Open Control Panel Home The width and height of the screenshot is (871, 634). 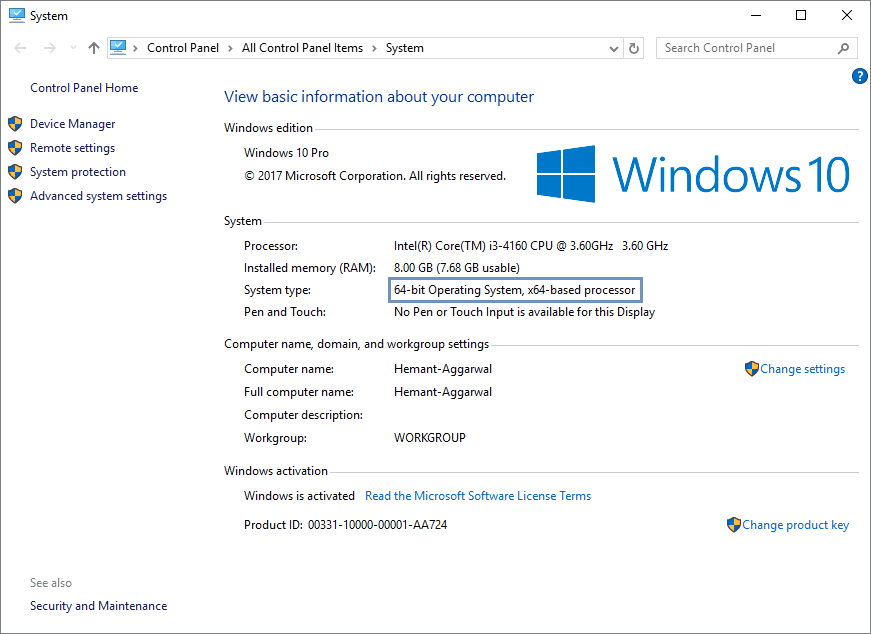click(x=84, y=88)
